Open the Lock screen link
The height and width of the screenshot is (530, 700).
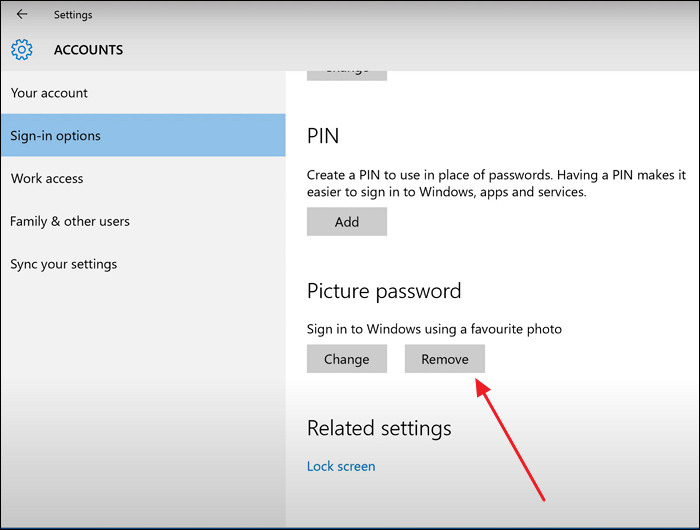pyautogui.click(x=341, y=466)
